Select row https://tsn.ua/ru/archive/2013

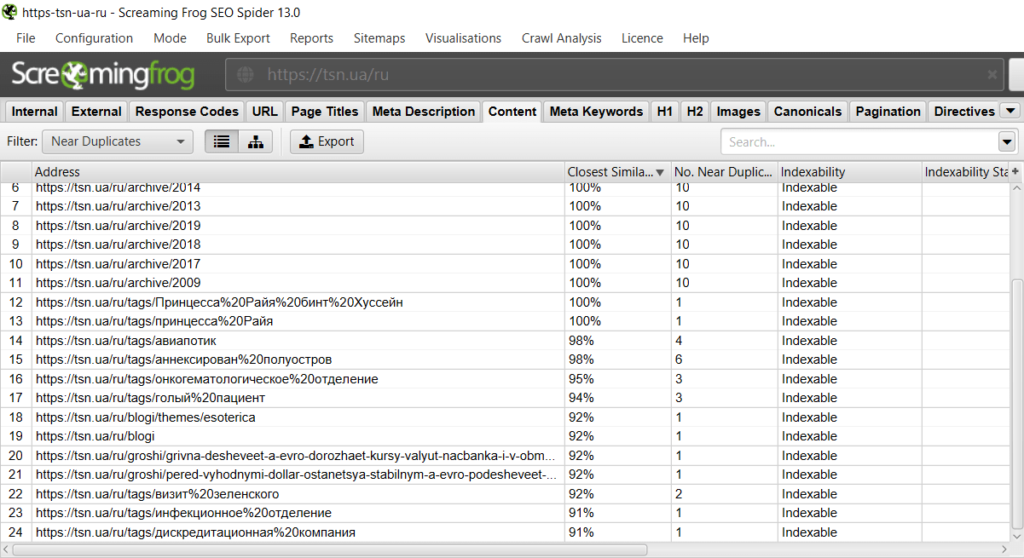coord(505,206)
